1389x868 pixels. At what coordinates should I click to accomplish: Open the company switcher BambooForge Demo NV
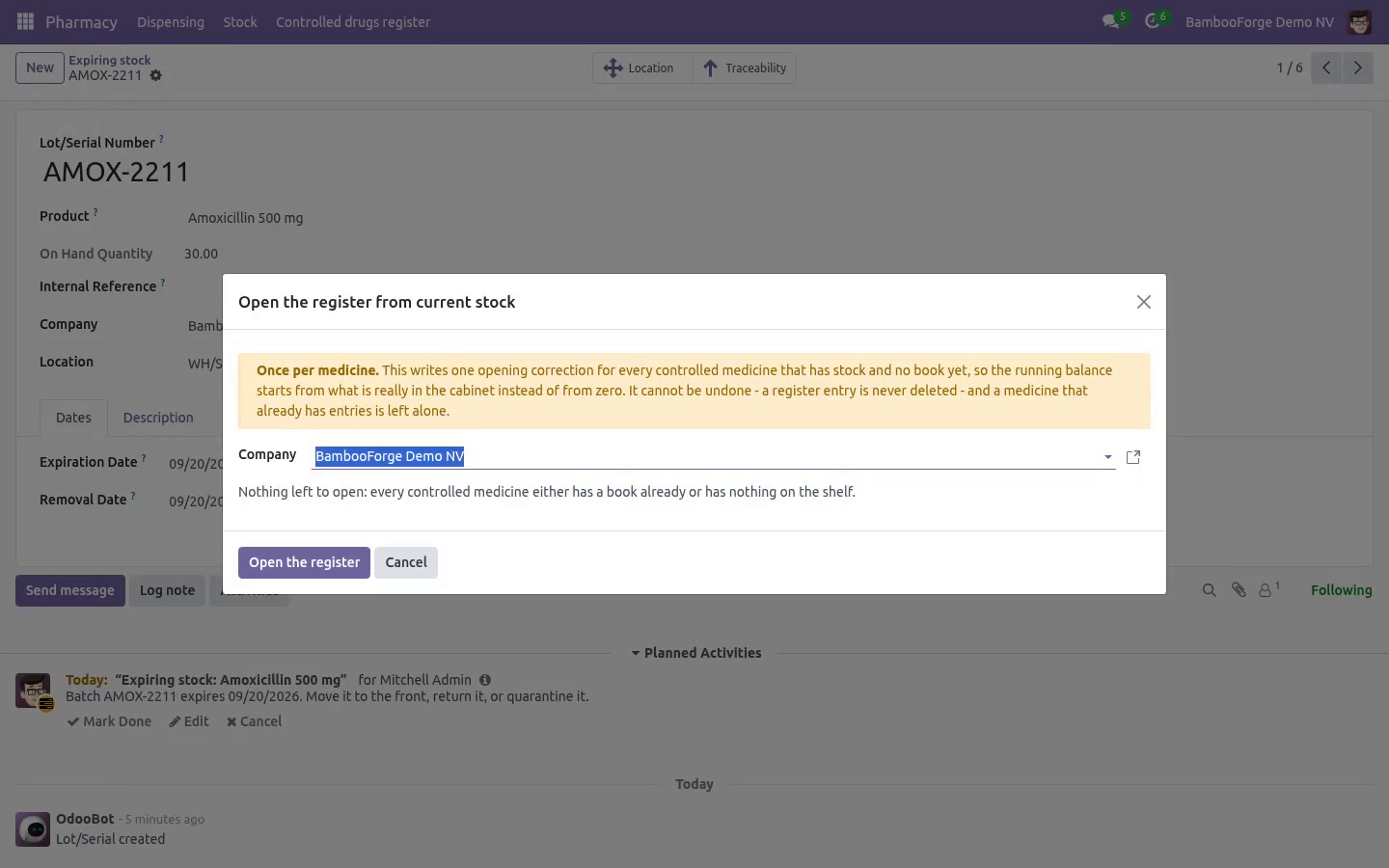[1260, 22]
